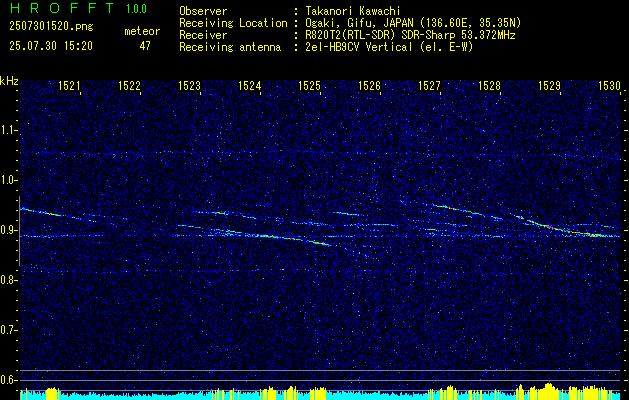
Task: Click the Receiver label
Action: [x=203, y=35]
